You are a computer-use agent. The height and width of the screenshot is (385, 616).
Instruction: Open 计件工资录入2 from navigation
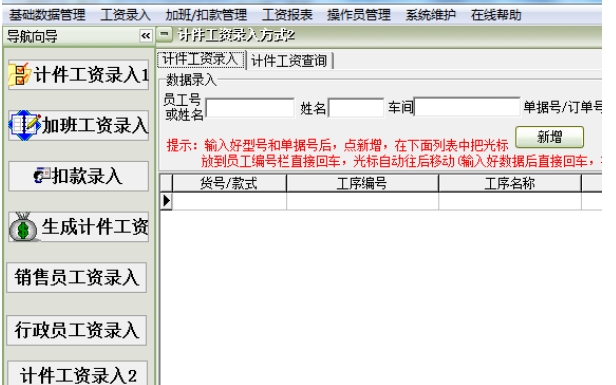tap(78, 373)
